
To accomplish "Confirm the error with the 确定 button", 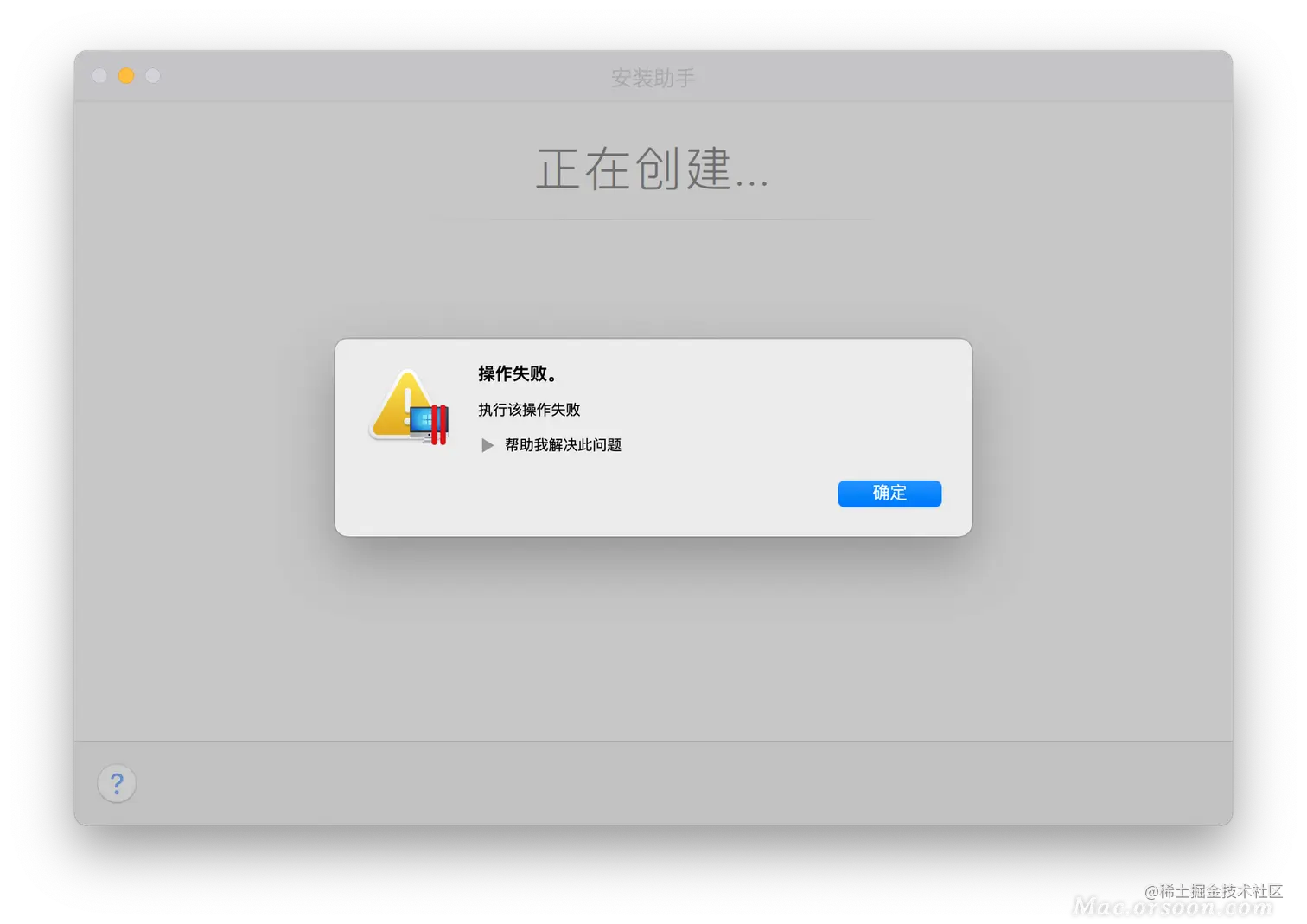I will tap(889, 494).
